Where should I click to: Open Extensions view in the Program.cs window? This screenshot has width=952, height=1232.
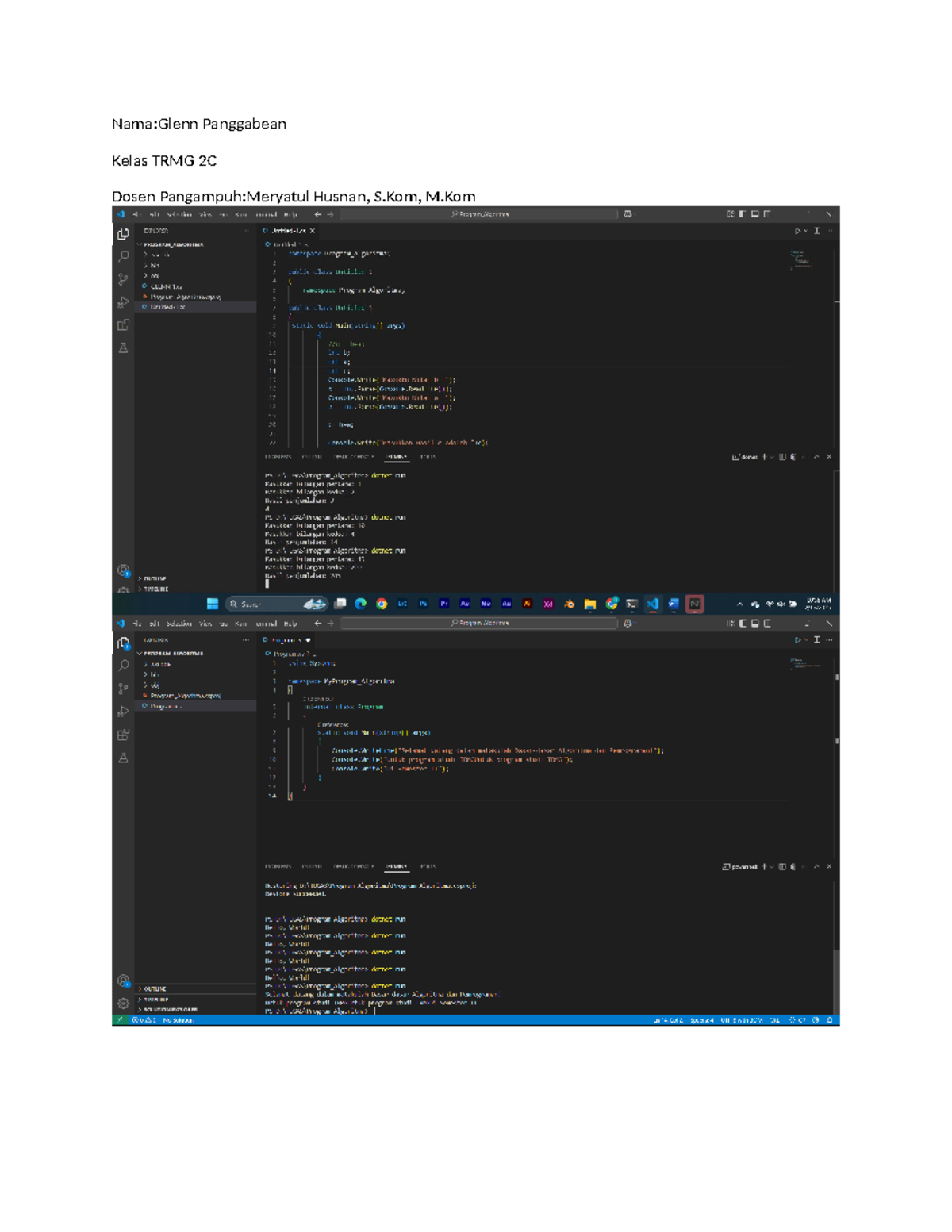(x=123, y=735)
